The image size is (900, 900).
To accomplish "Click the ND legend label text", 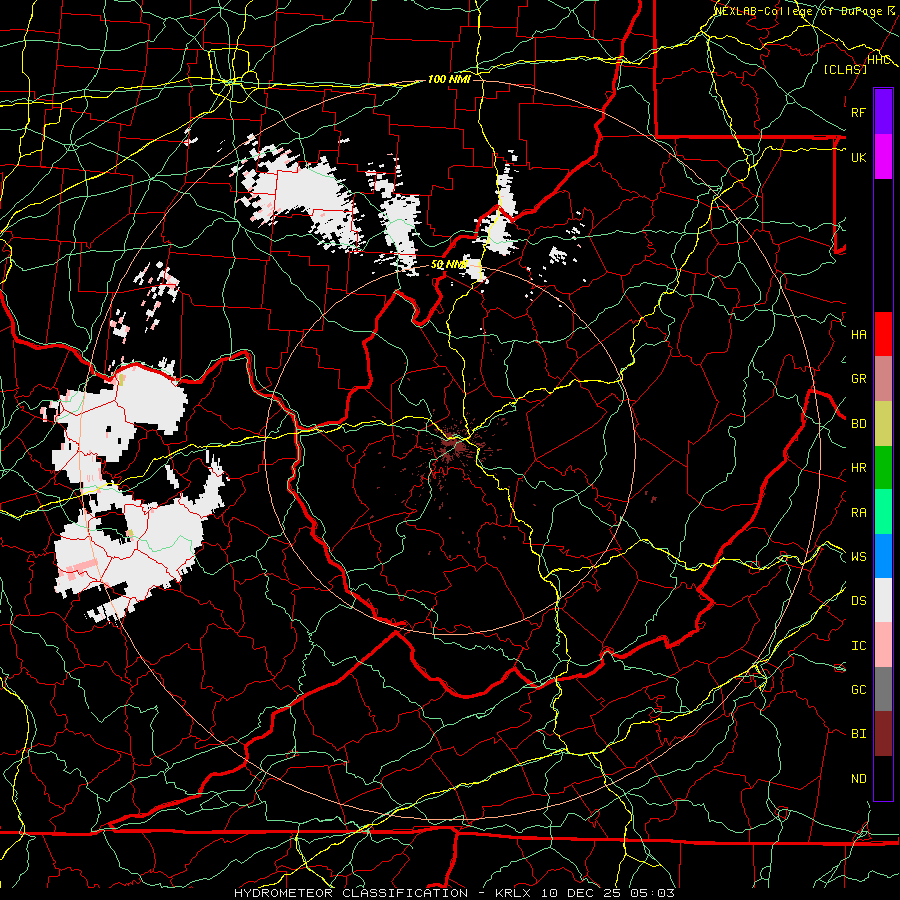I will coord(858,778).
